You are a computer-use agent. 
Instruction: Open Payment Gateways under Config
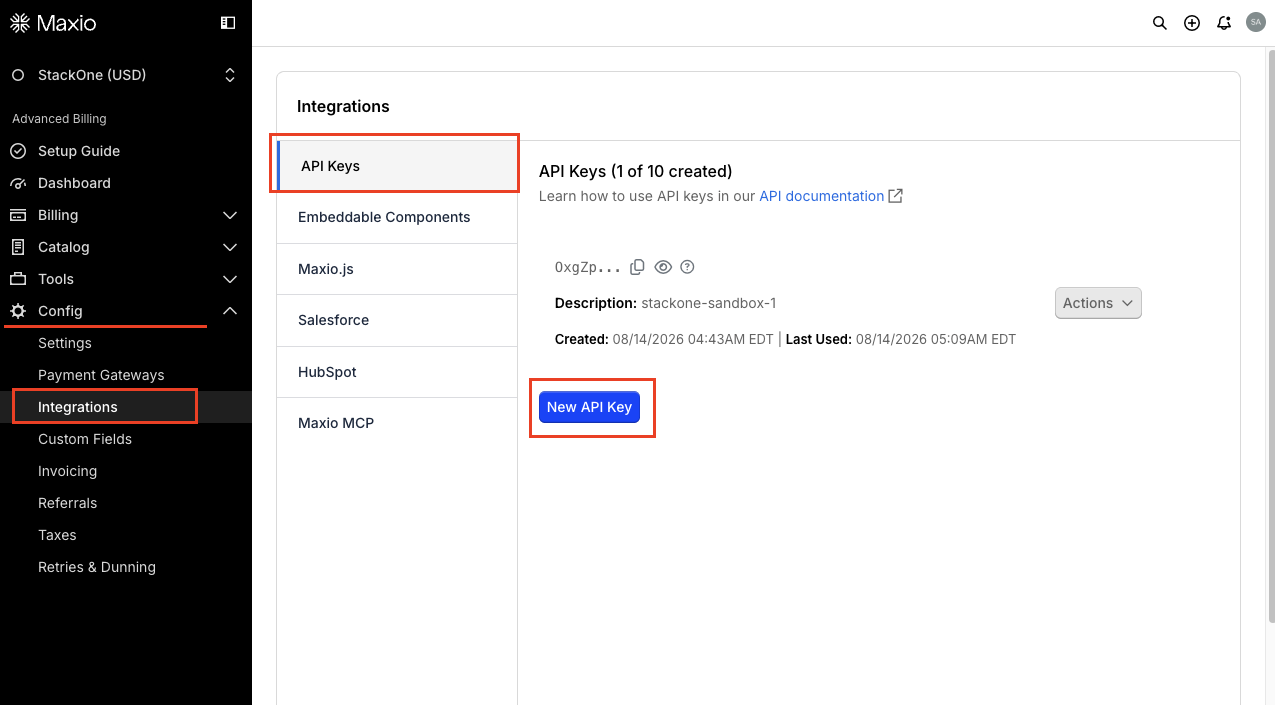tap(101, 375)
